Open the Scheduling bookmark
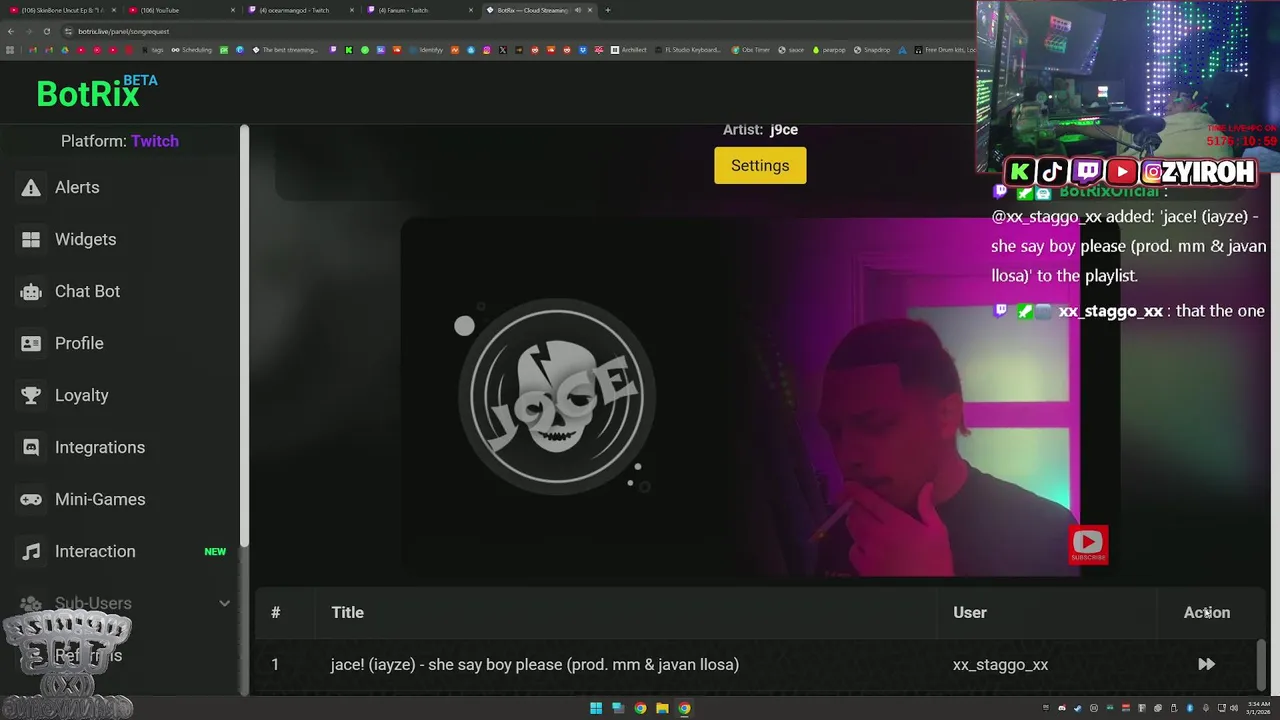The height and width of the screenshot is (720, 1280). click(191, 50)
